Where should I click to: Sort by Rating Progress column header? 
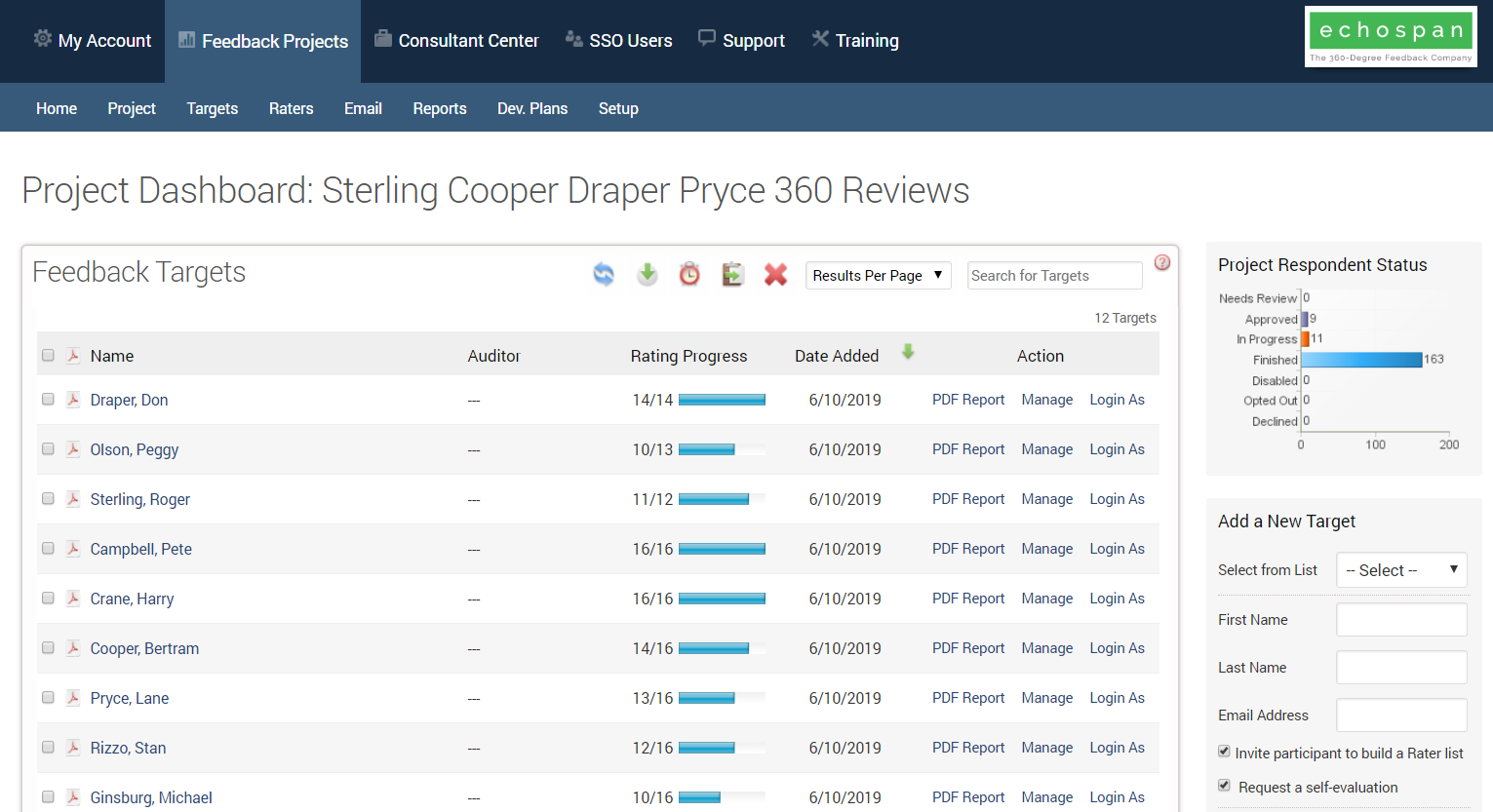pyautogui.click(x=688, y=356)
